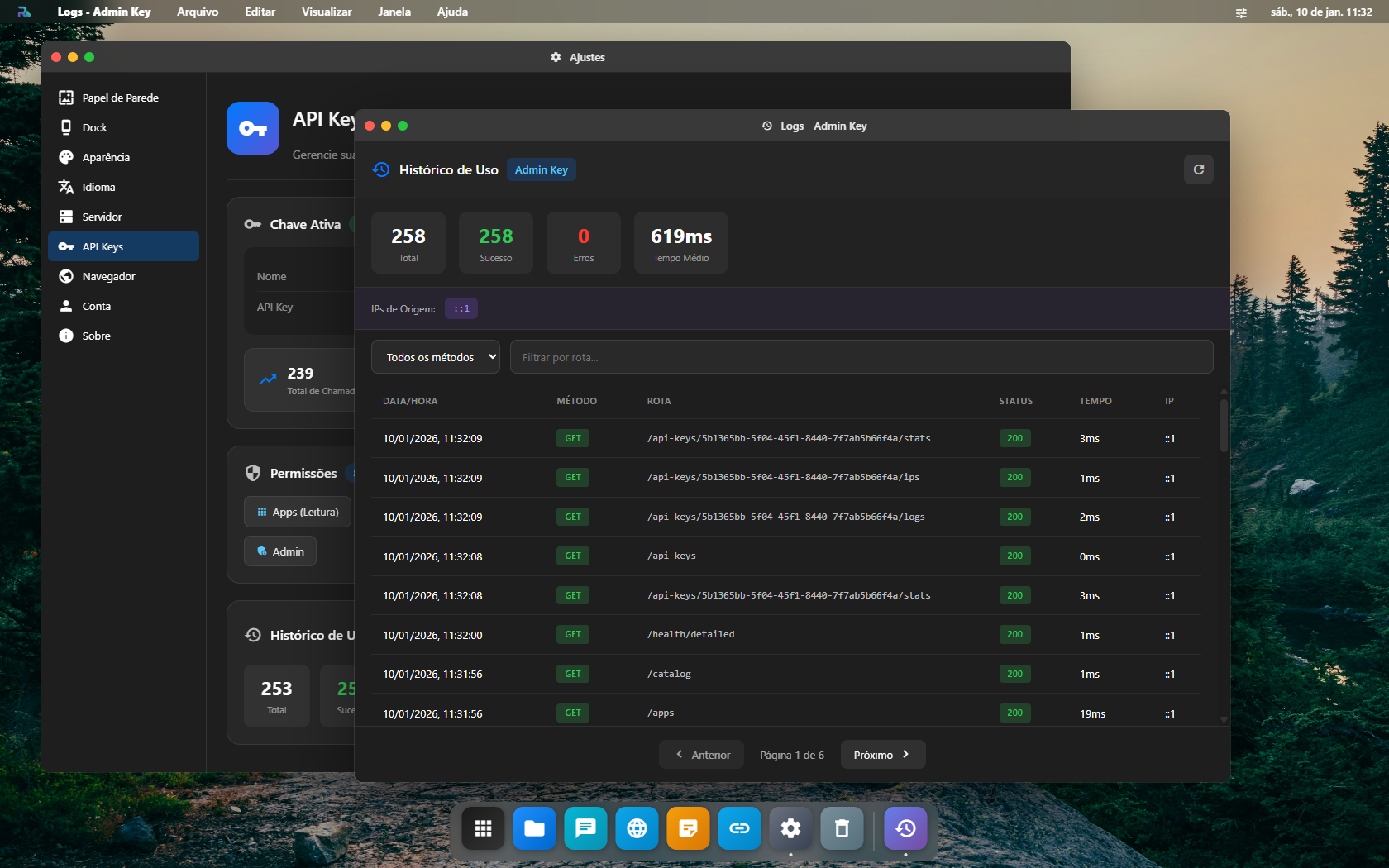This screenshot has width=1389, height=868.
Task: Open the Arquivo menu
Action: pyautogui.click(x=198, y=12)
